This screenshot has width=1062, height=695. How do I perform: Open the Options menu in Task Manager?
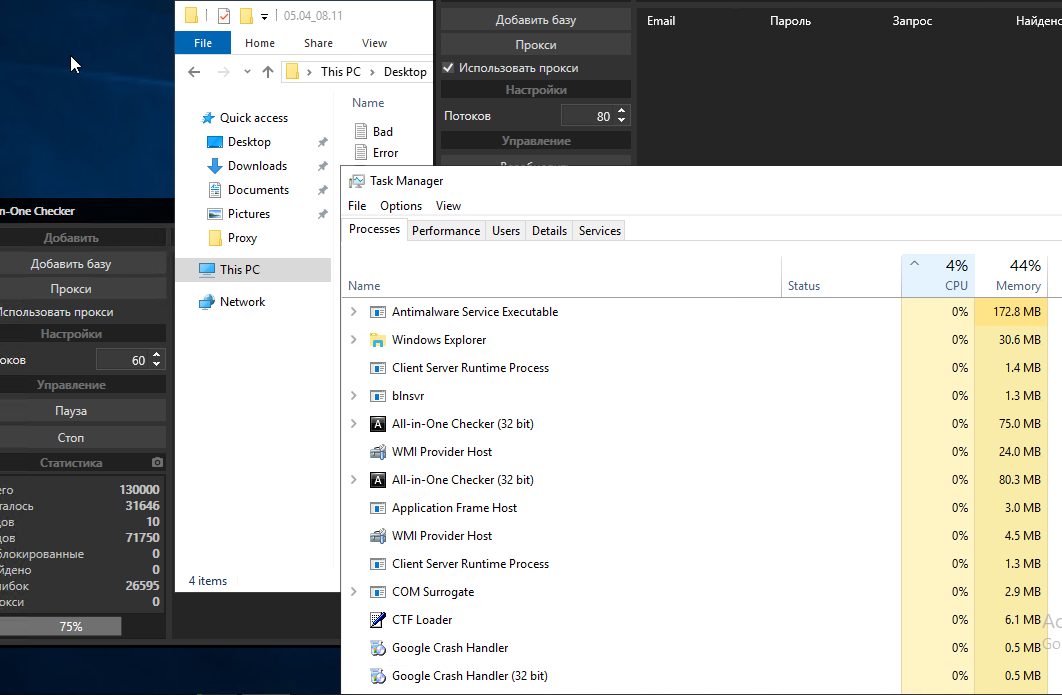pos(400,206)
